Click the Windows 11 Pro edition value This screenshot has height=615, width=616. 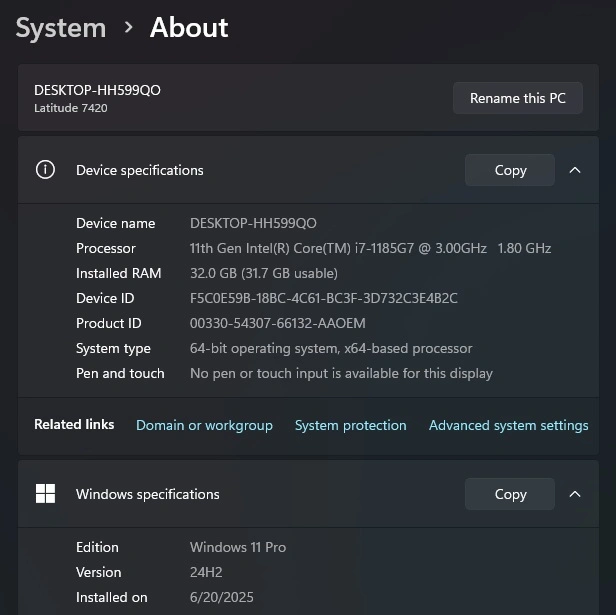click(x=238, y=547)
